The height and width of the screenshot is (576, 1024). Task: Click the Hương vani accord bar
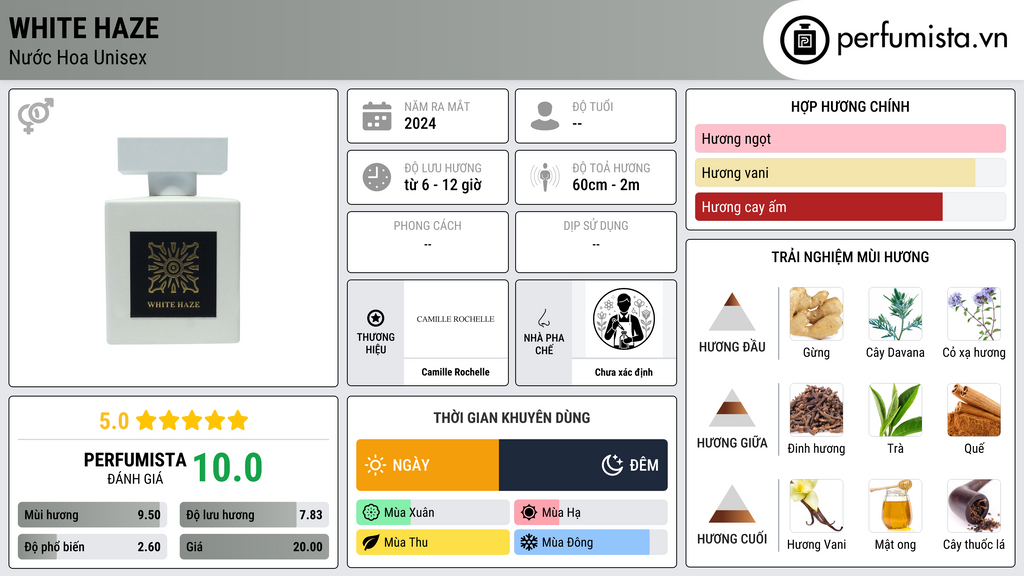tap(850, 173)
